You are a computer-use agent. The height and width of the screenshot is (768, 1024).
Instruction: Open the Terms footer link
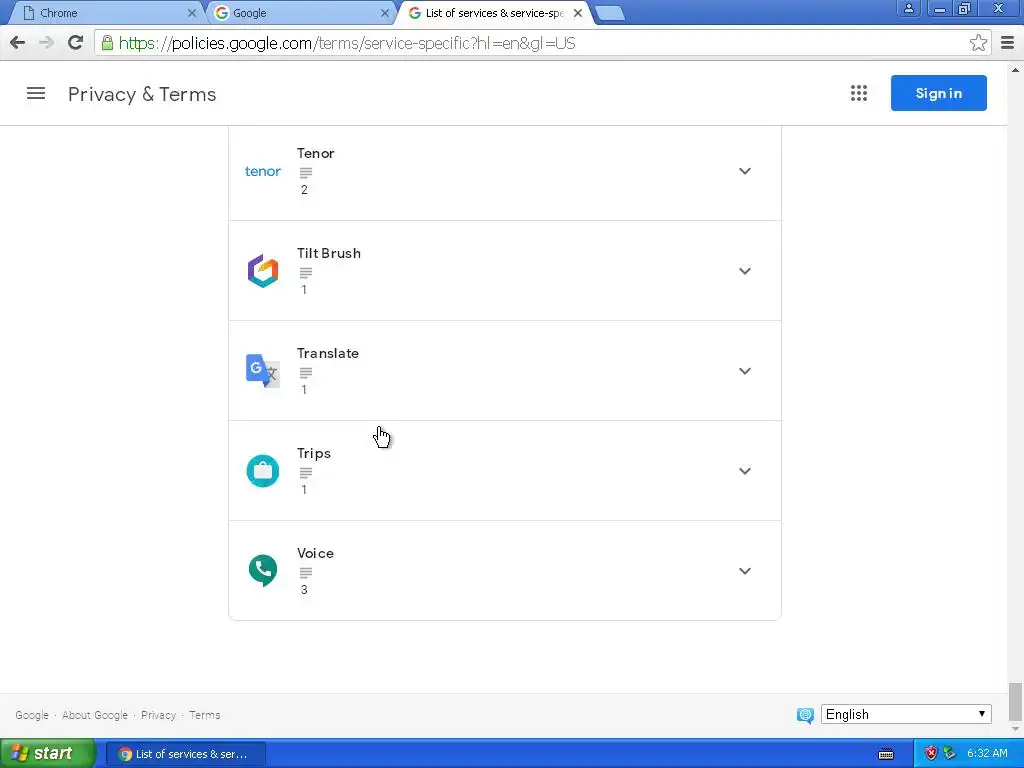coord(204,715)
